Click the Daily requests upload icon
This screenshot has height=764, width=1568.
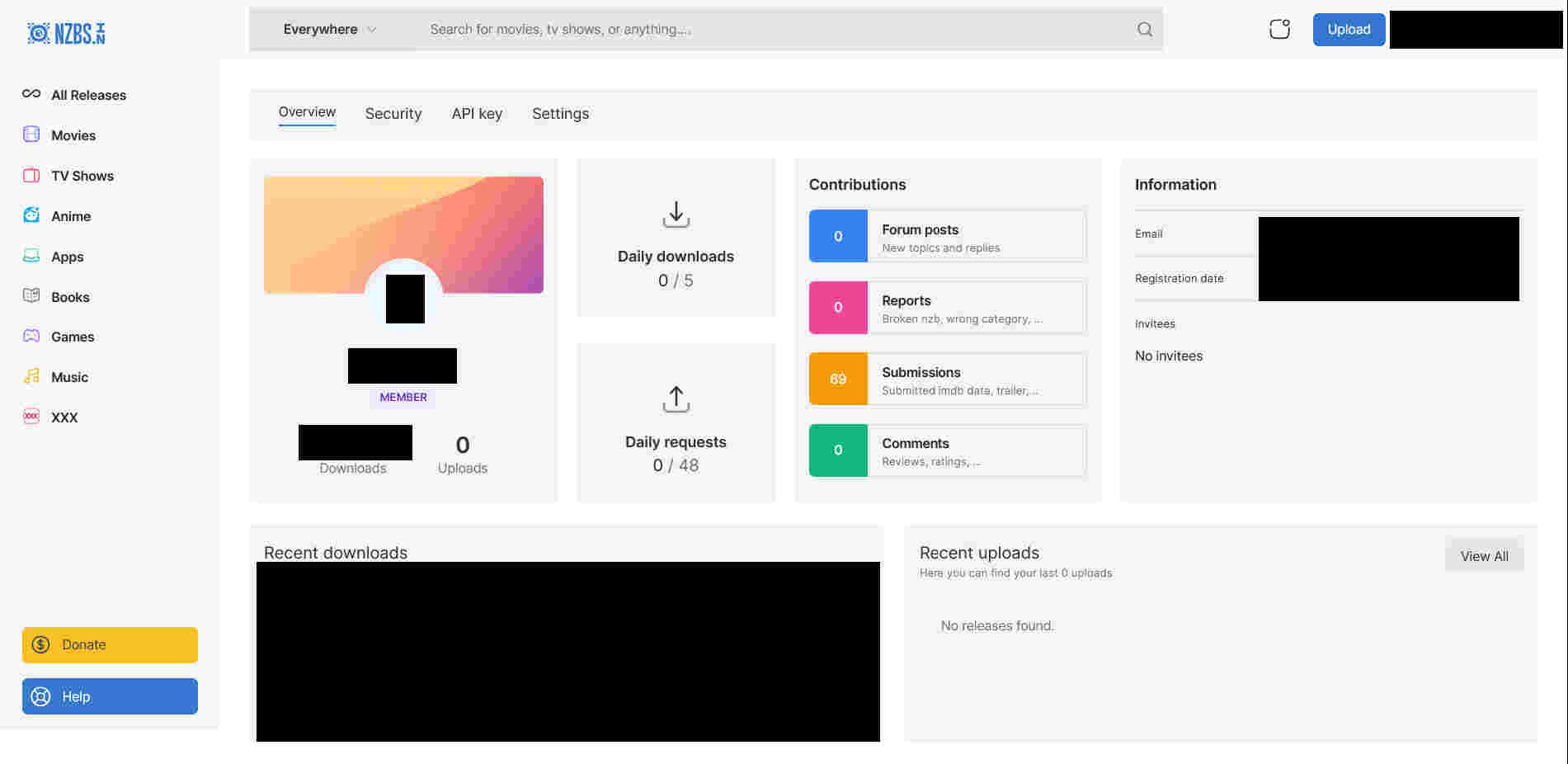pos(676,399)
